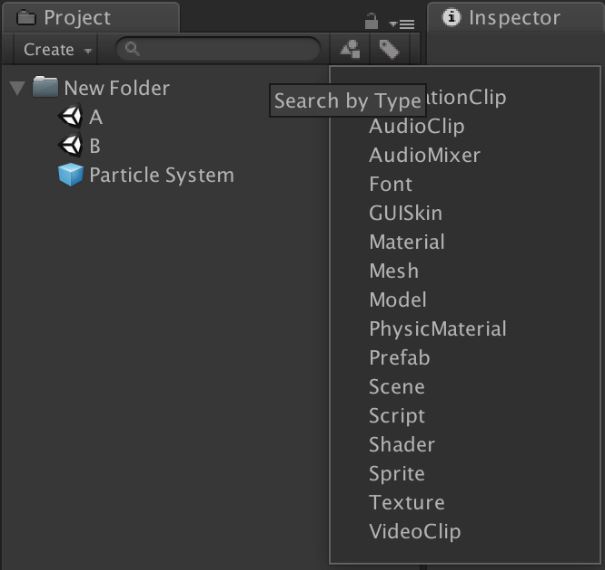Choose Texture from type list
The width and height of the screenshot is (605, 570).
pos(406,502)
